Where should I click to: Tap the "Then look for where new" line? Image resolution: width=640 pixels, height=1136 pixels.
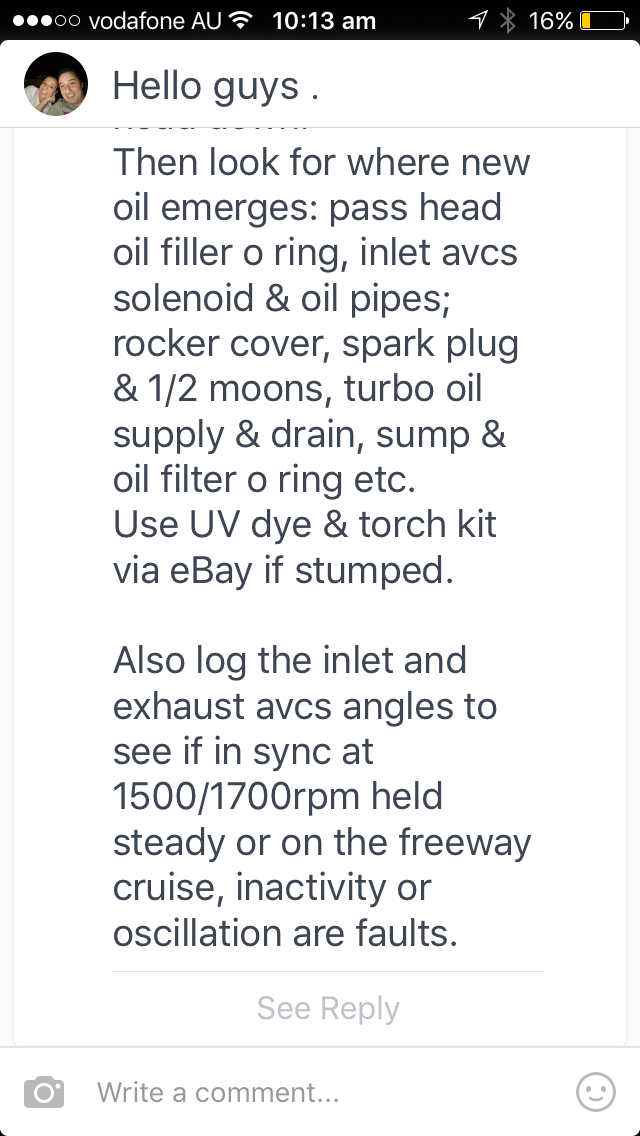pyautogui.click(x=321, y=162)
